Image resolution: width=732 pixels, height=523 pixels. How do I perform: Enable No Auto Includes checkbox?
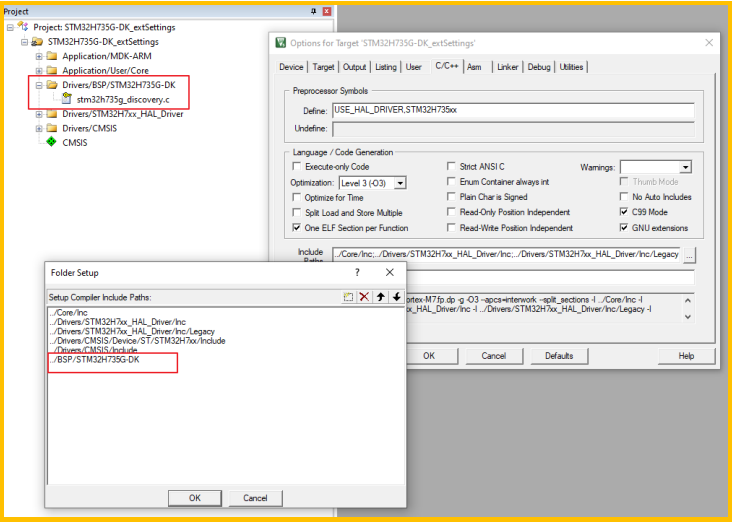click(x=624, y=197)
